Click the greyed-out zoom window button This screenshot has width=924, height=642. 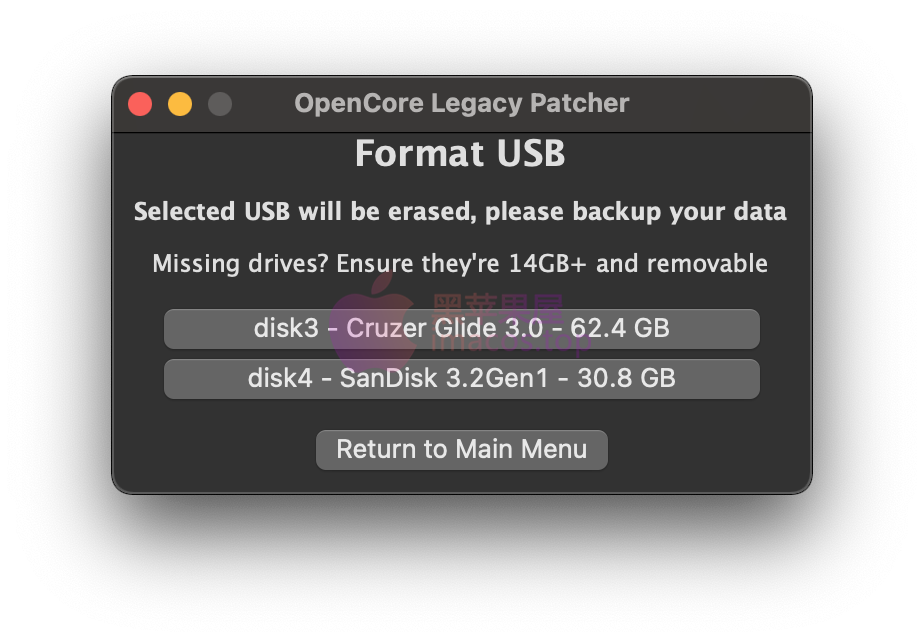[x=220, y=104]
